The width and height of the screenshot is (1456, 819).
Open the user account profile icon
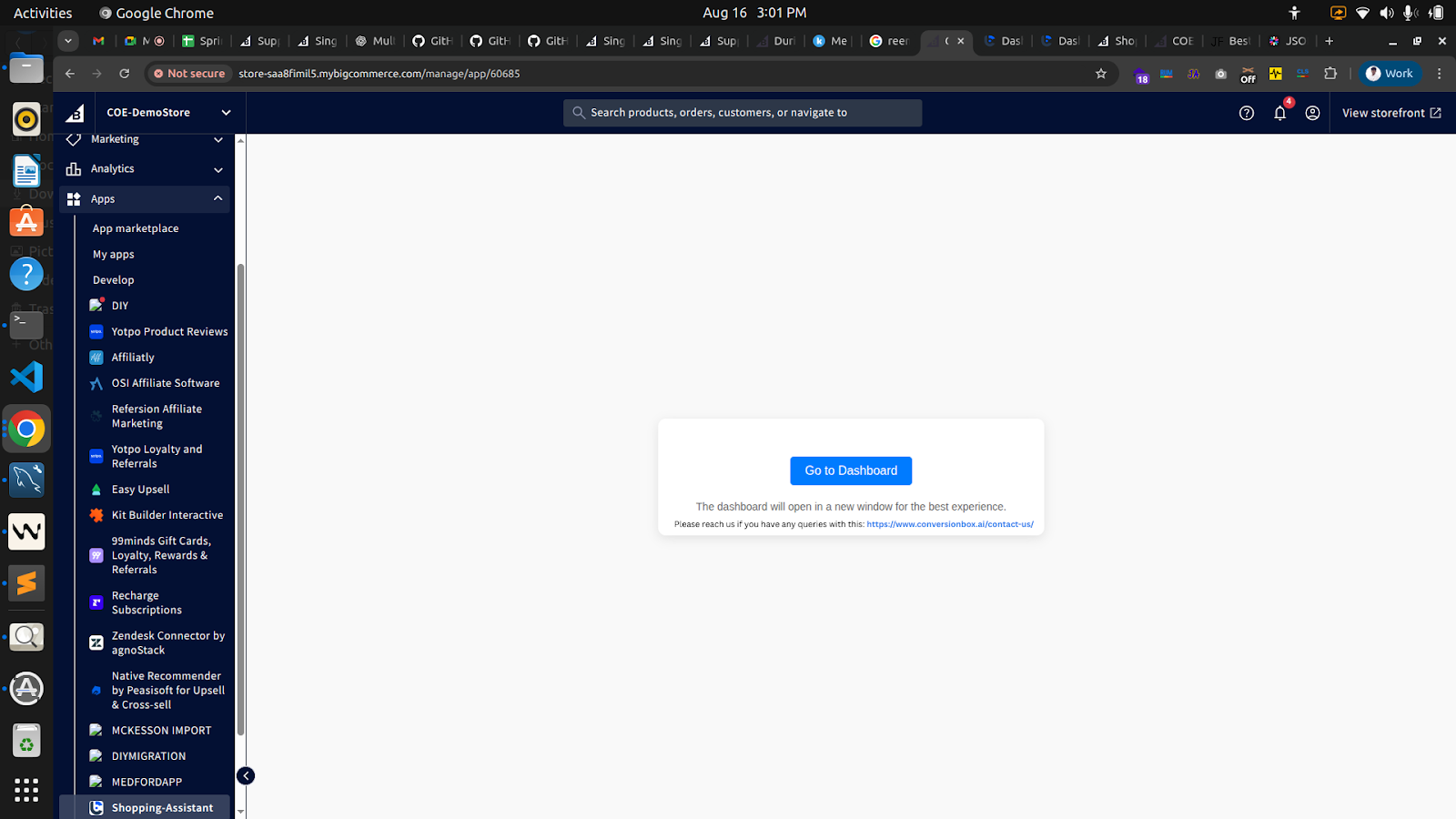pyautogui.click(x=1312, y=113)
